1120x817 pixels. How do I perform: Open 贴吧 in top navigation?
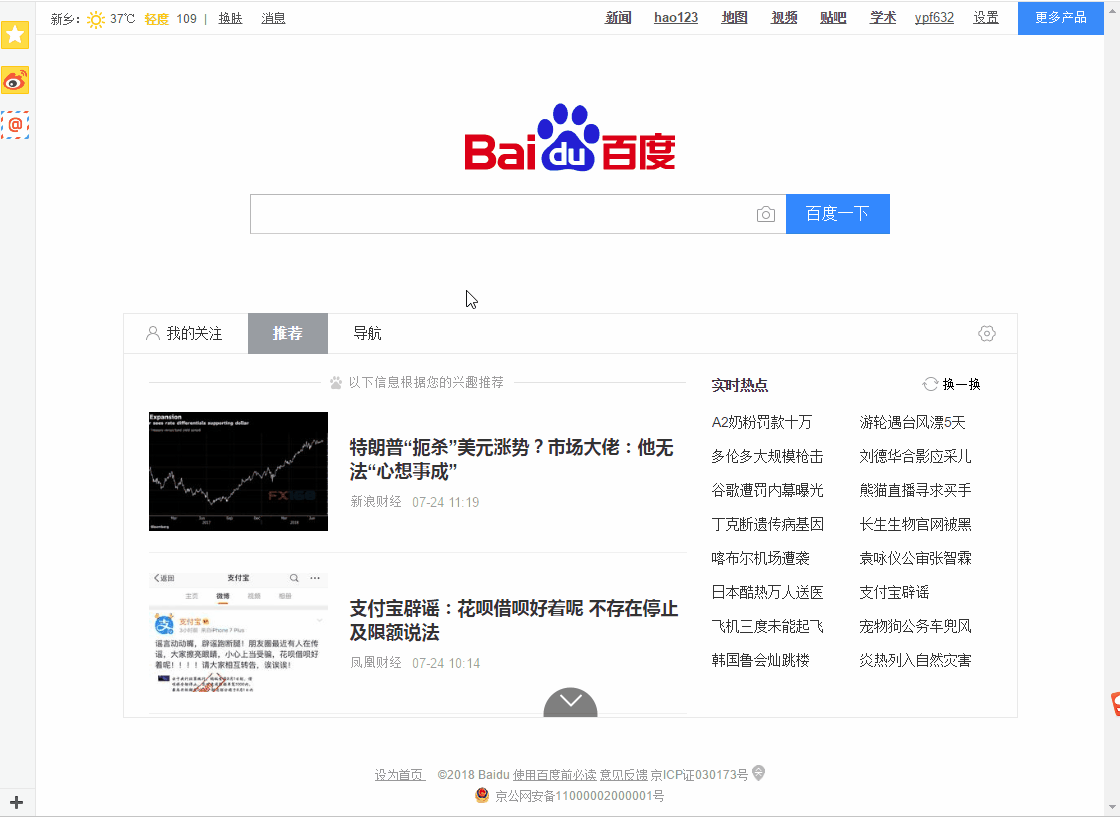833,18
